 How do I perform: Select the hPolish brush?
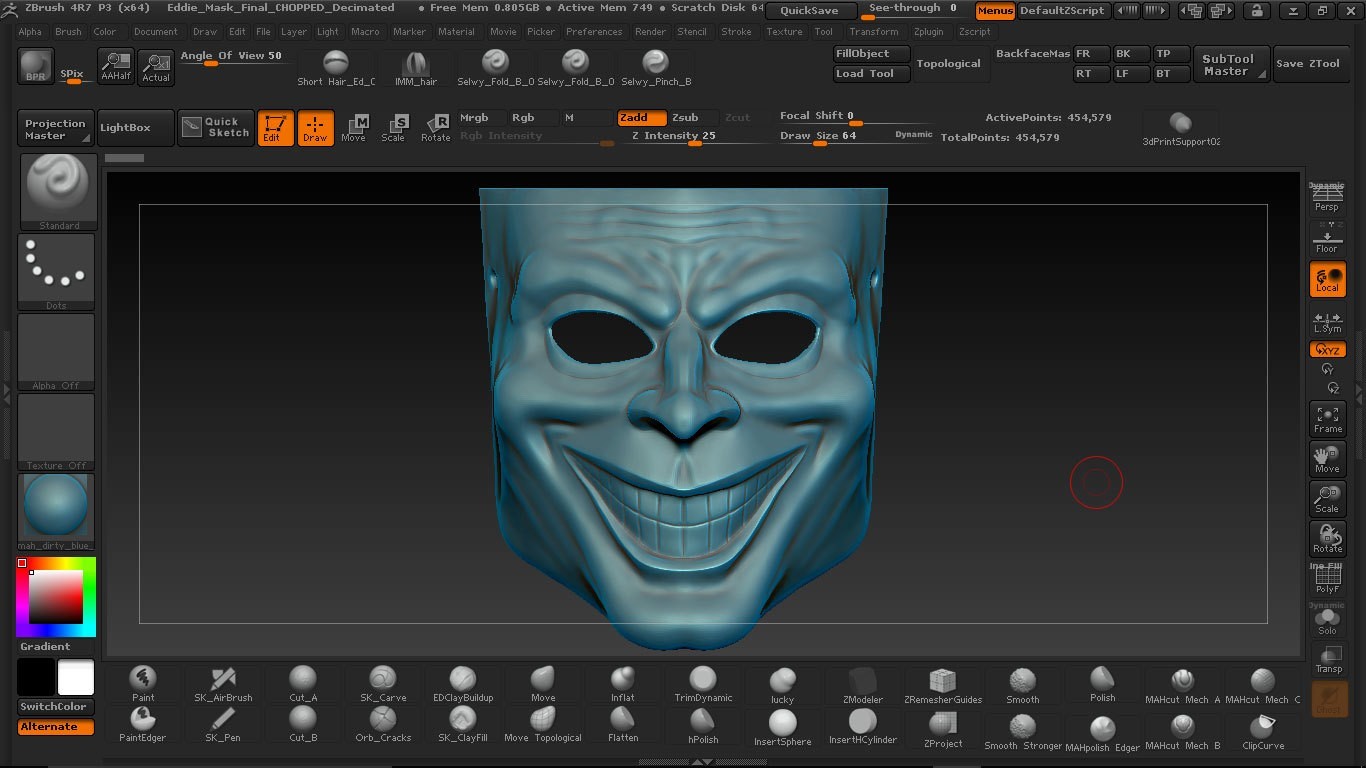703,726
